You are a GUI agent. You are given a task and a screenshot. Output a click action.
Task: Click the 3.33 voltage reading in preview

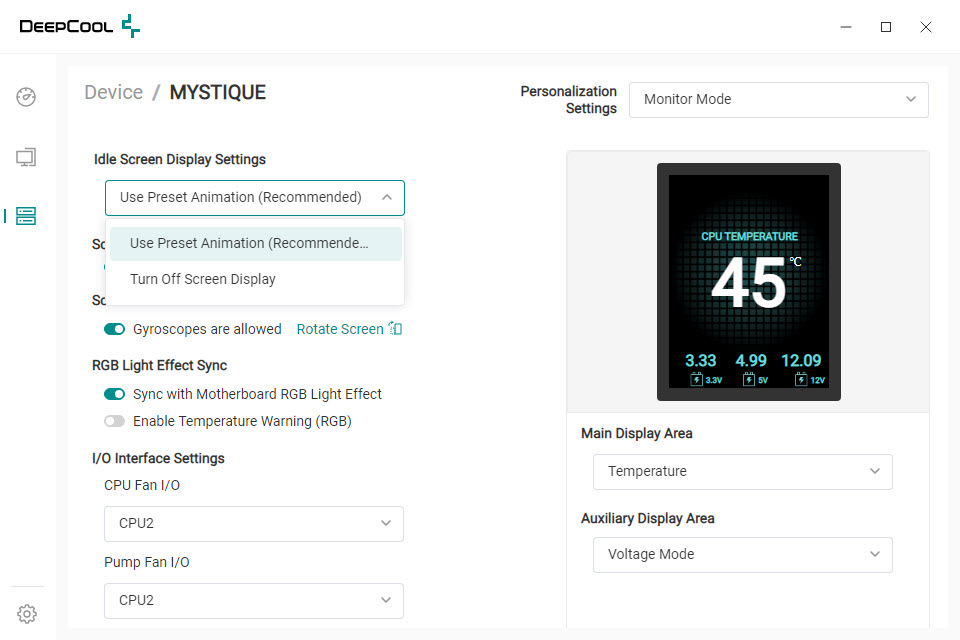(x=700, y=360)
